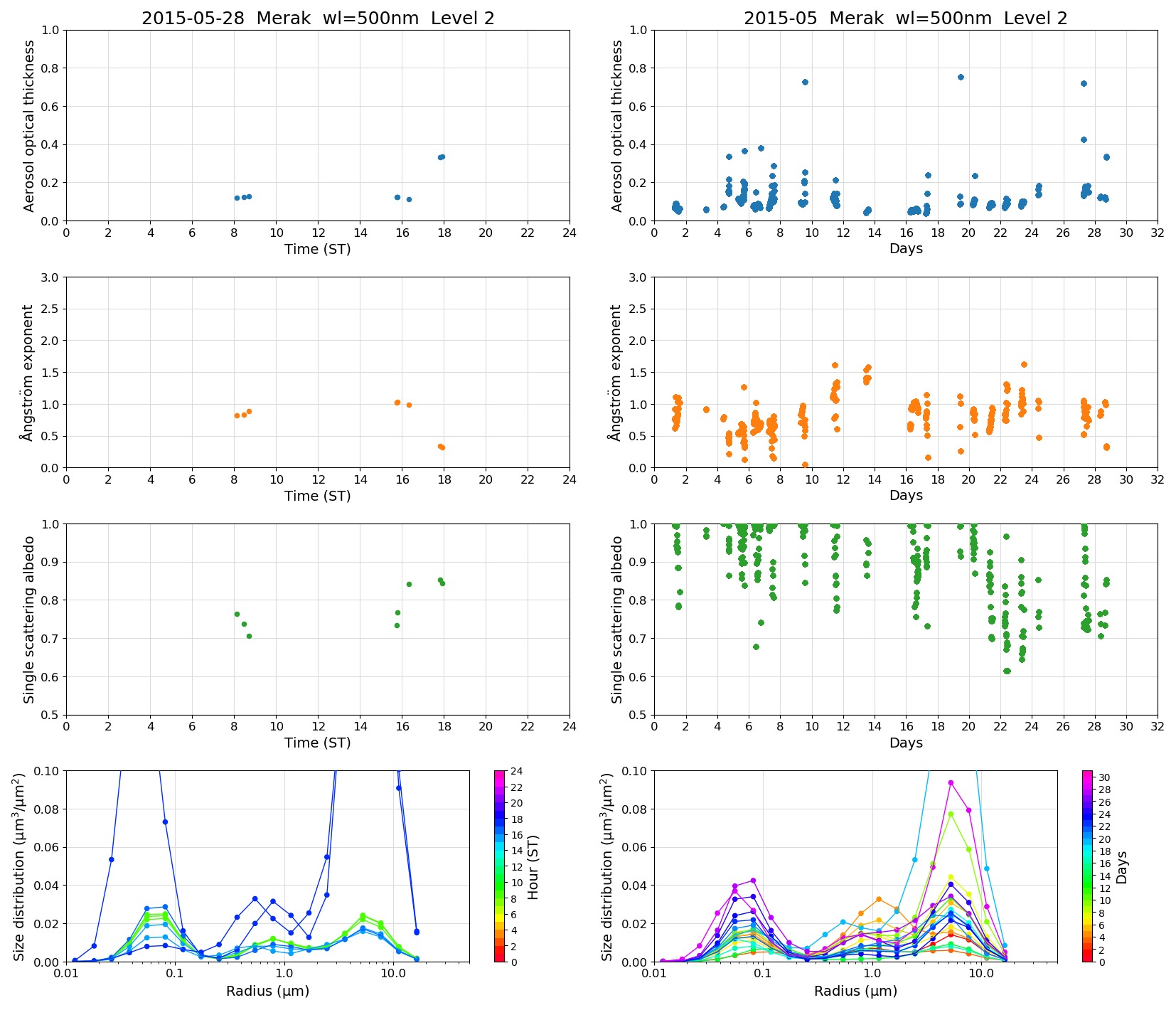This screenshot has width=1176, height=1010.
Task: Select lowest monthly albedo point near day 22
Action: (x=1006, y=671)
